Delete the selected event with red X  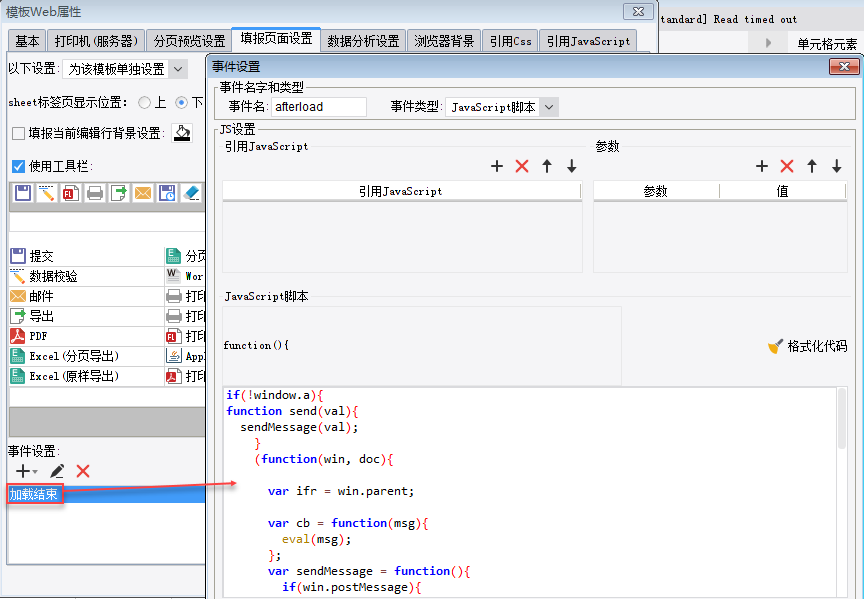pos(83,471)
